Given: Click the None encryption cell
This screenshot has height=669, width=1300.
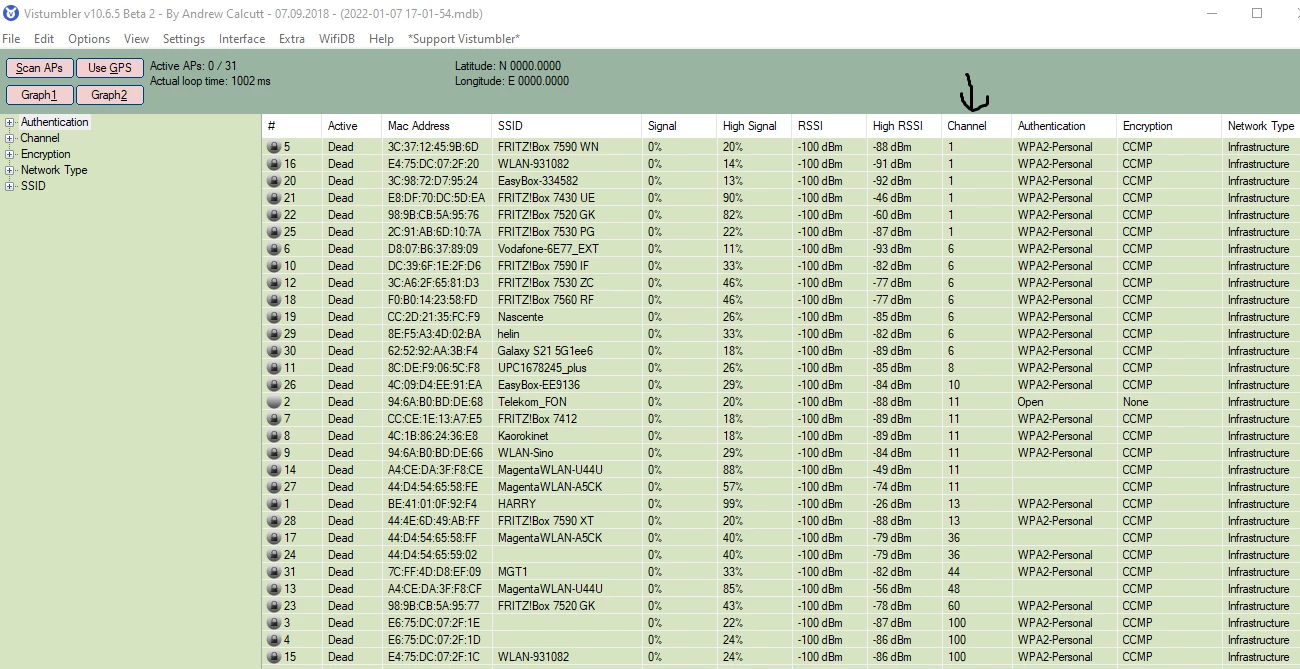Looking at the screenshot, I should click(x=1135, y=402).
